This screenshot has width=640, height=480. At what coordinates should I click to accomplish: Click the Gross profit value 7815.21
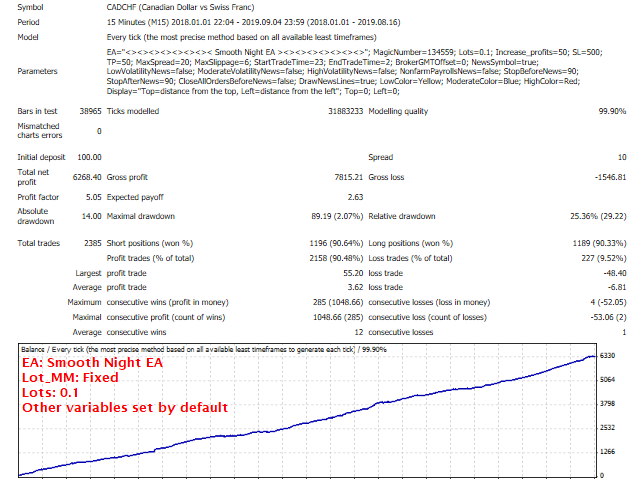(x=348, y=177)
